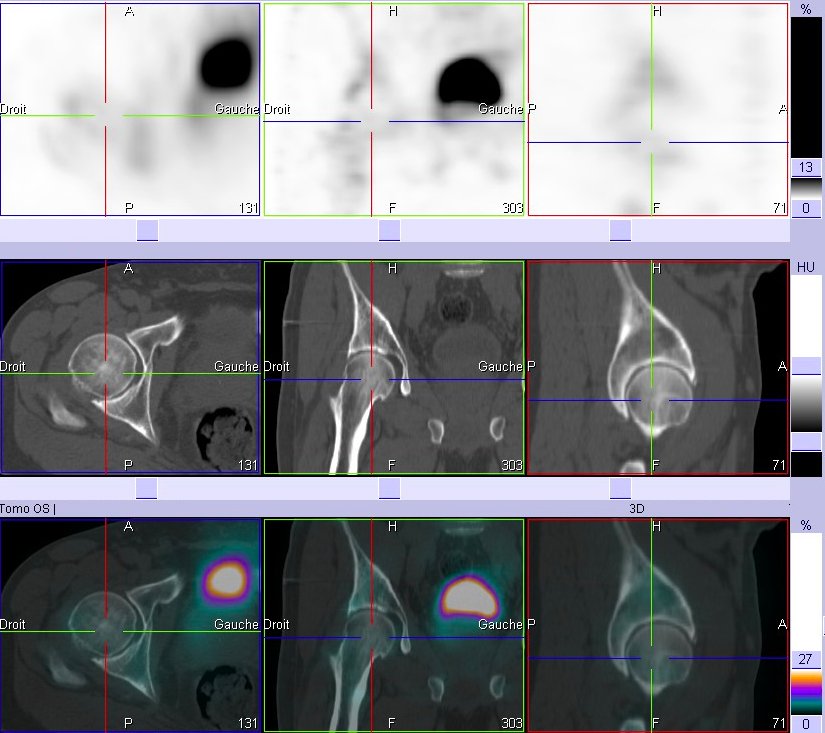The image size is (825, 733).
Task: Select the axial CT view of hip
Action: point(130,367)
